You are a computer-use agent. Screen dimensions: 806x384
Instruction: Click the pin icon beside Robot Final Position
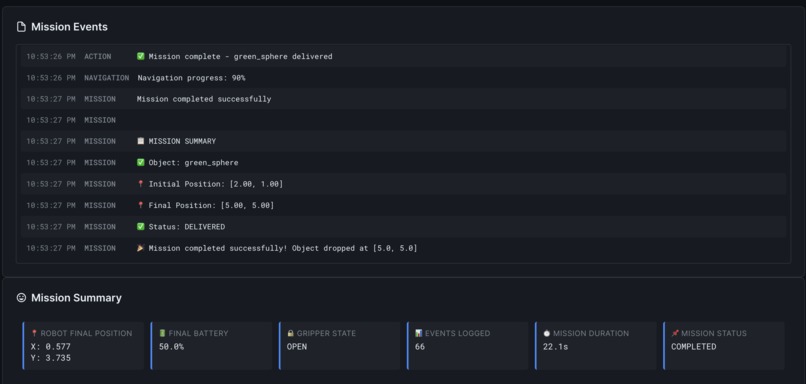click(x=34, y=333)
